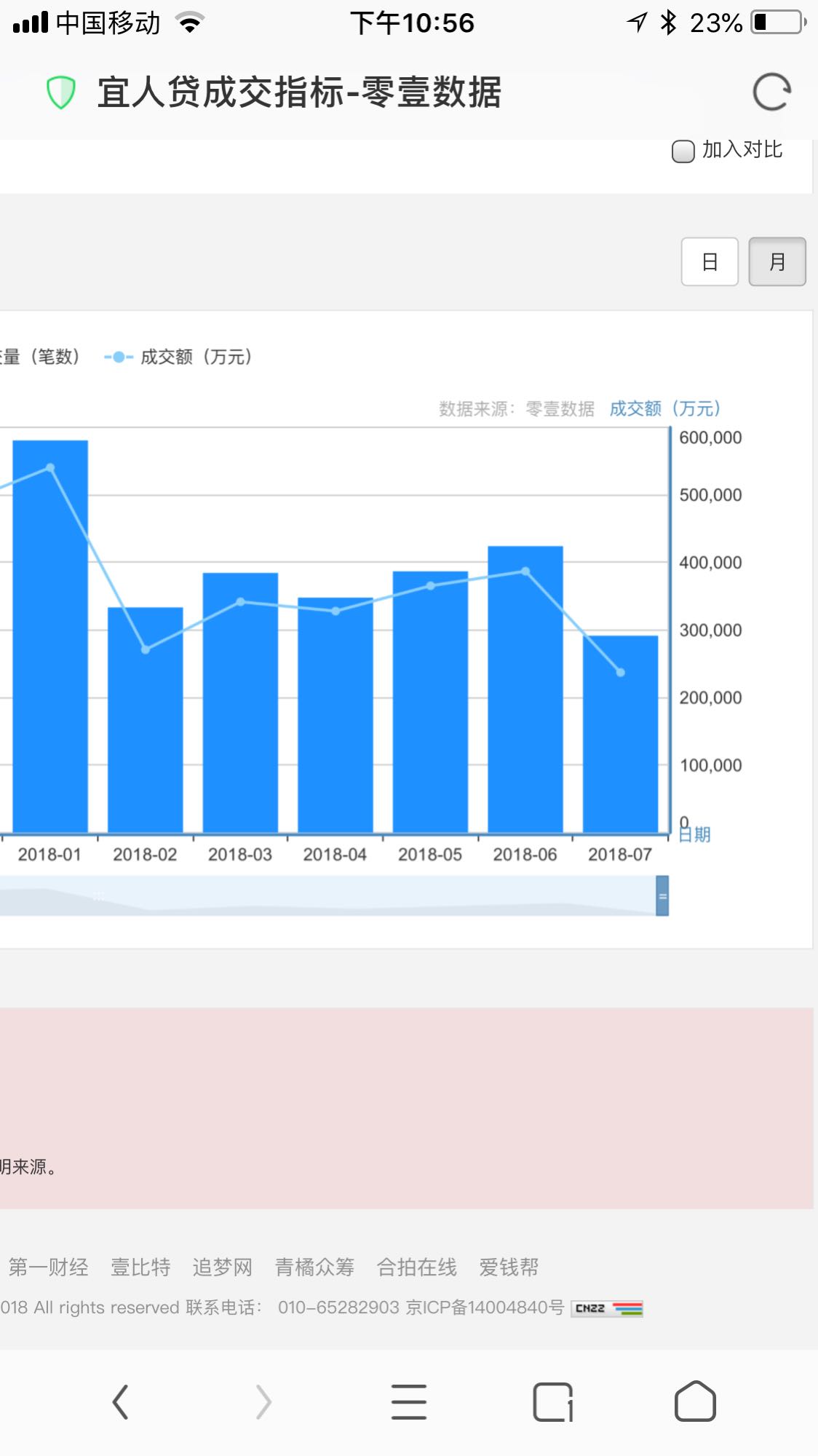Click the 2018-05 bar in chart

430,702
